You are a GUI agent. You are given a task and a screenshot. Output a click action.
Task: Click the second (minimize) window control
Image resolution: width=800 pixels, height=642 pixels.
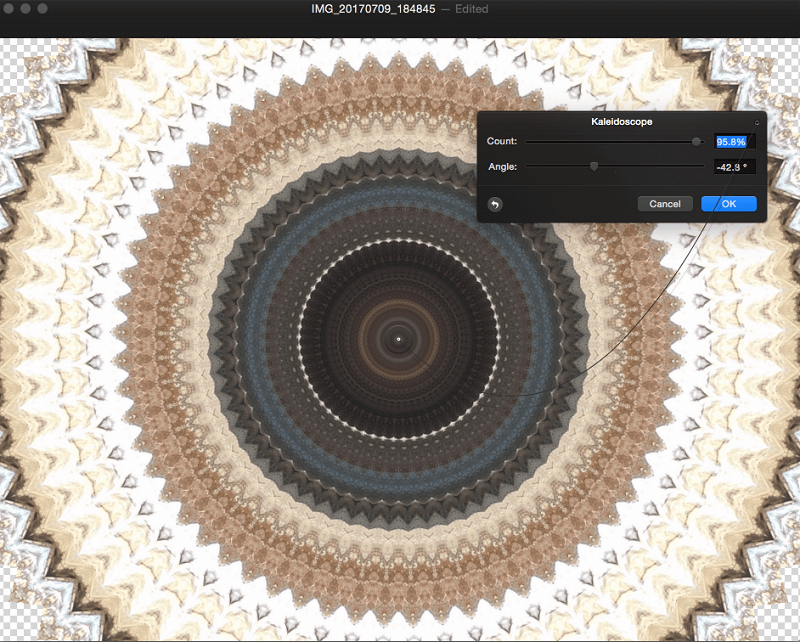point(25,9)
